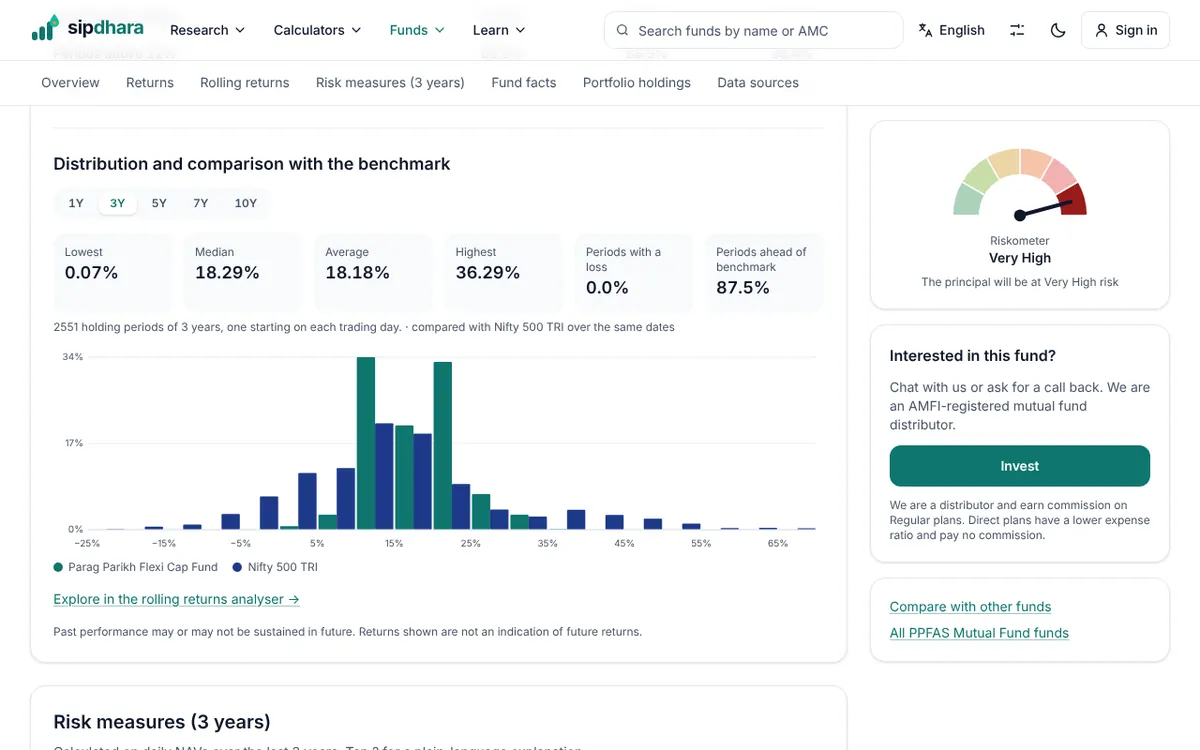The width and height of the screenshot is (1200, 750).
Task: Go to the Returns section tab
Action: tap(150, 83)
